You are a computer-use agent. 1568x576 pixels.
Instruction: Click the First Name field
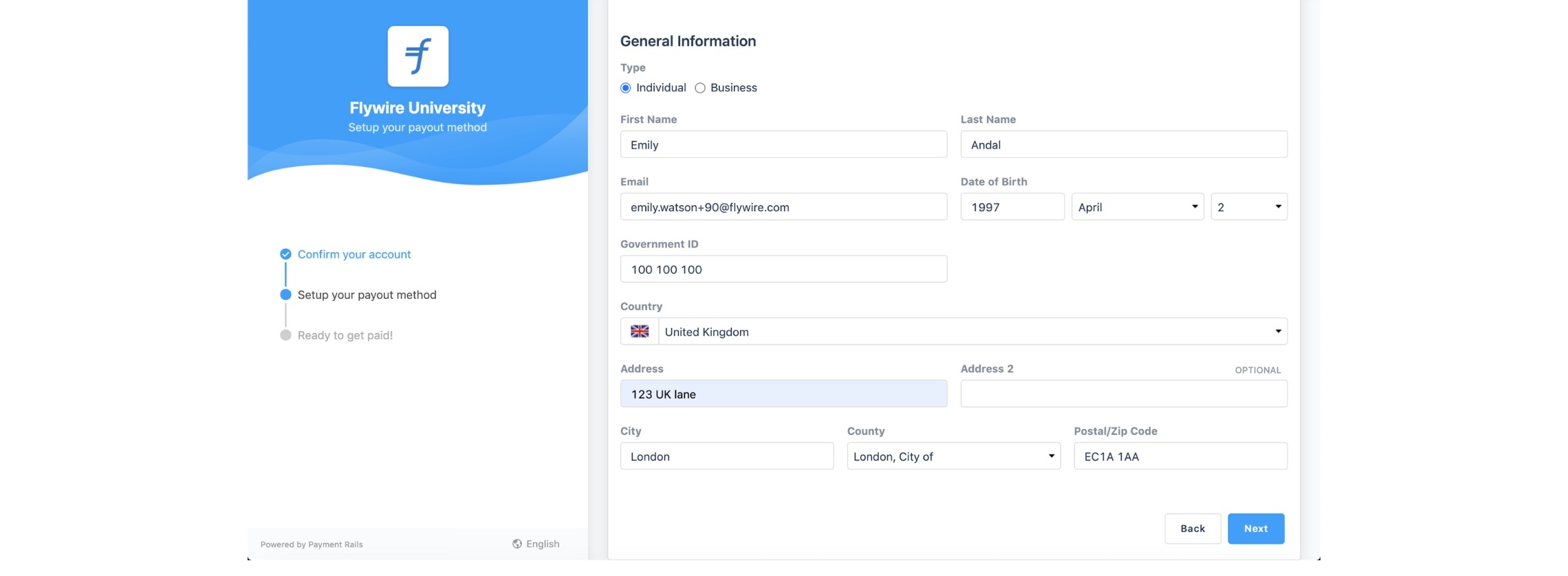[783, 145]
